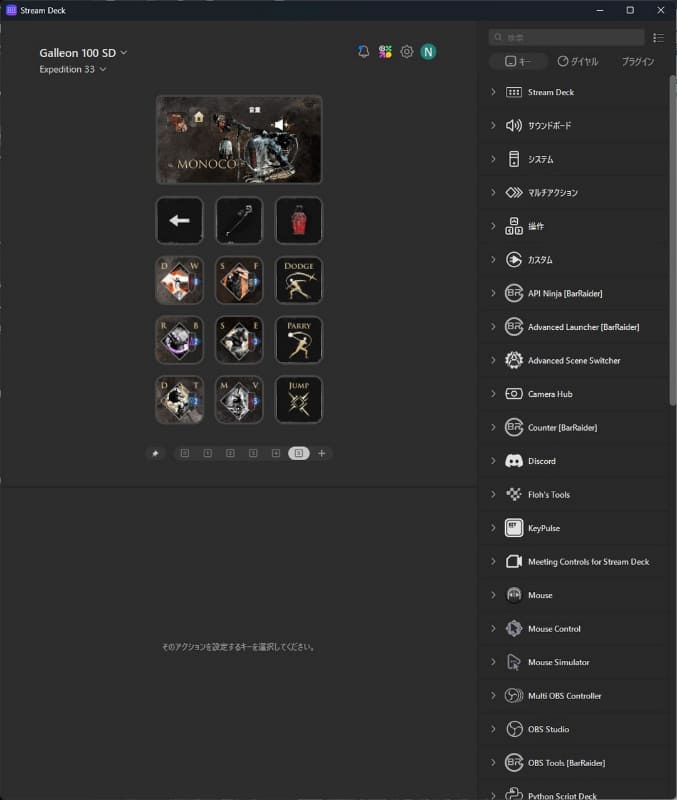Click the Advanced Launcher [BarRaider] label

click(583, 327)
